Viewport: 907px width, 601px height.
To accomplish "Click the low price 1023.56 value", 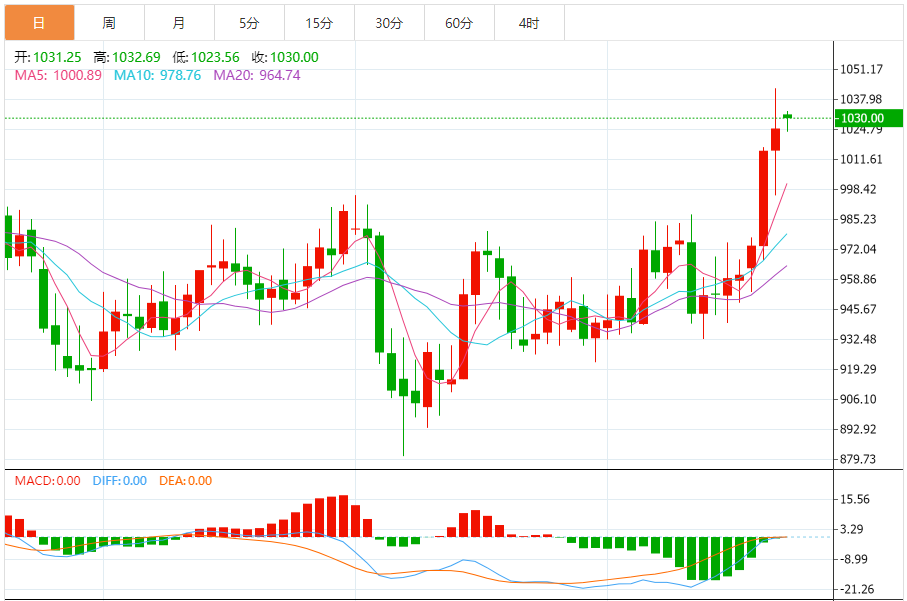I will [x=215, y=57].
